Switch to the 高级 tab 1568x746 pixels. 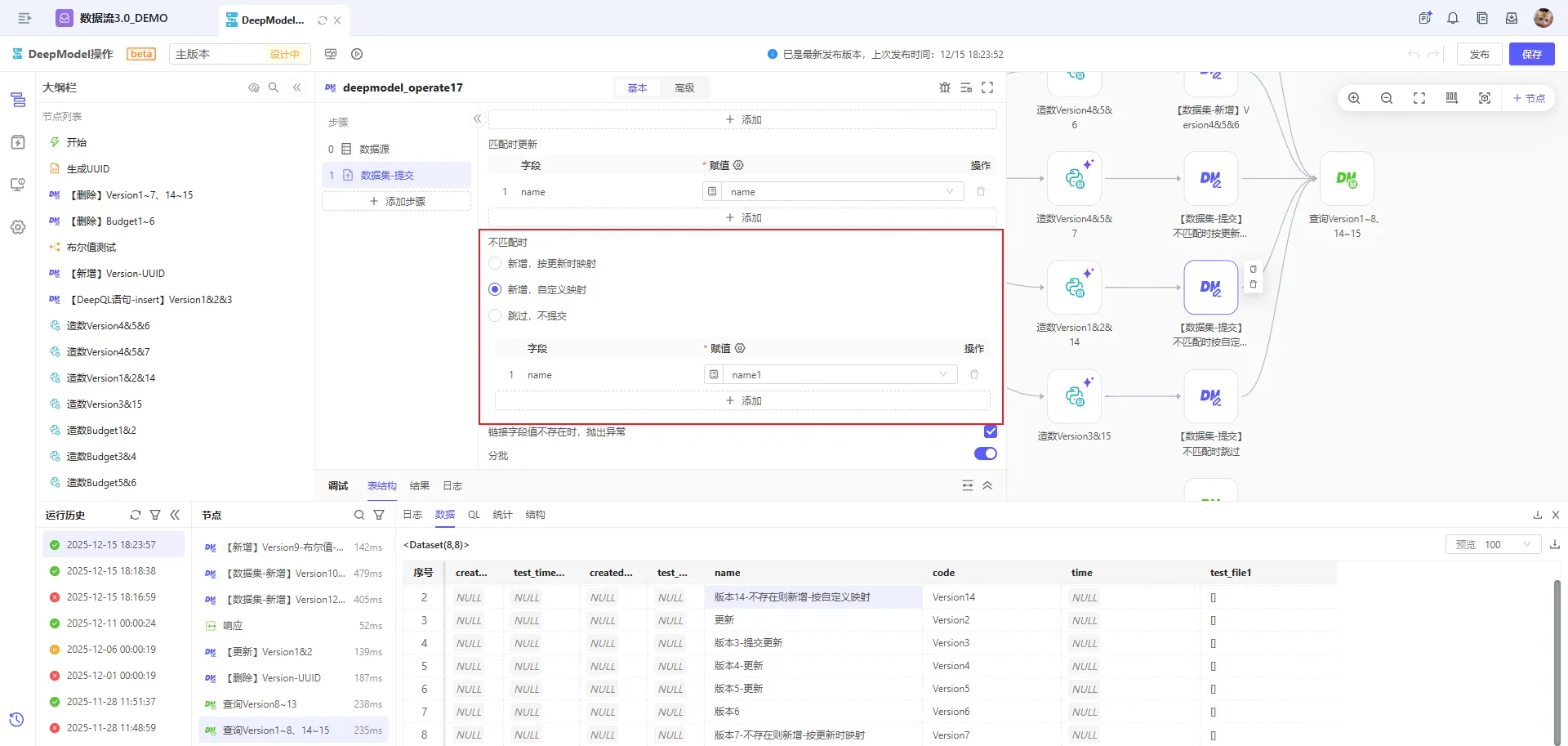click(684, 87)
